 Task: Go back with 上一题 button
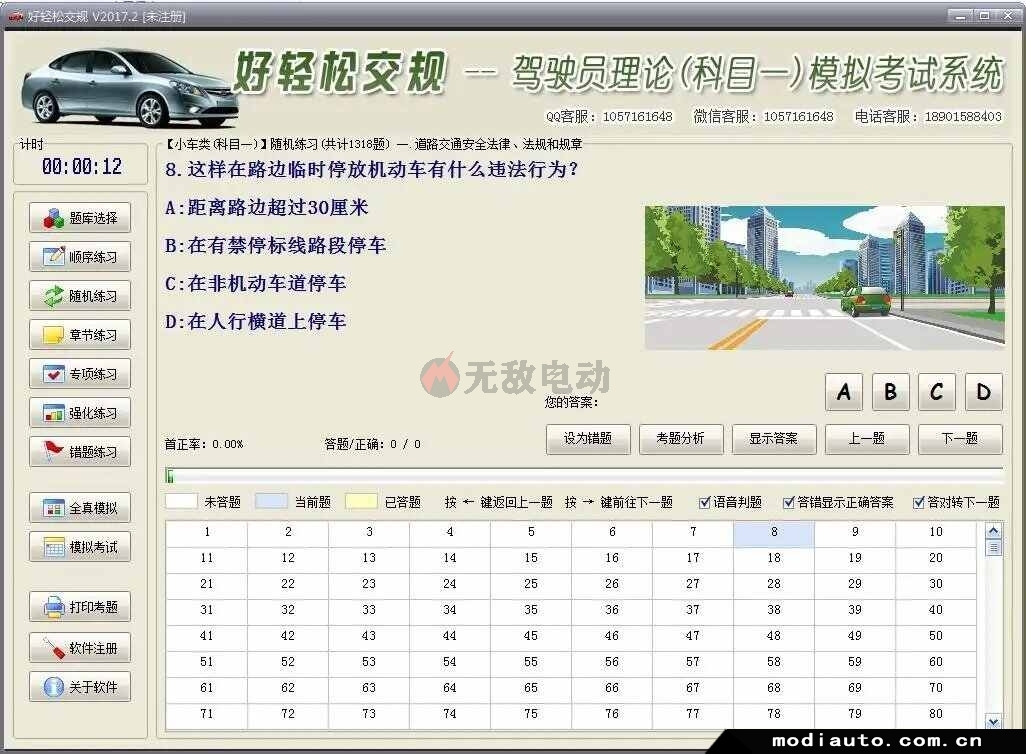[x=866, y=439]
